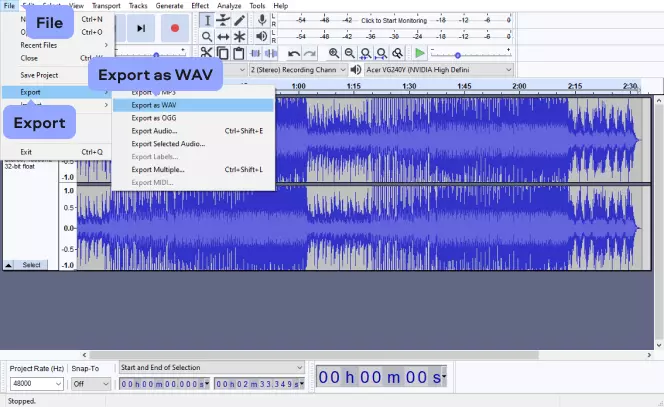This screenshot has height=407, width=664.
Task: Open the Snap-To Off dropdown
Action: point(91,384)
